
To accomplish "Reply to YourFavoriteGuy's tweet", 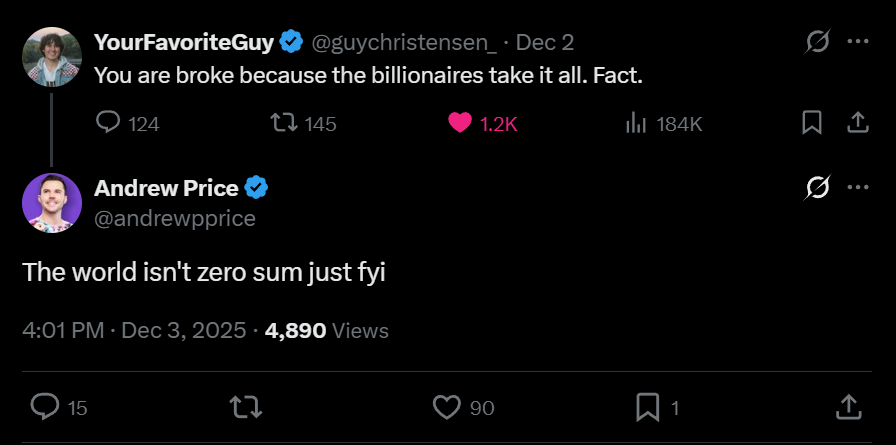I will (108, 123).
